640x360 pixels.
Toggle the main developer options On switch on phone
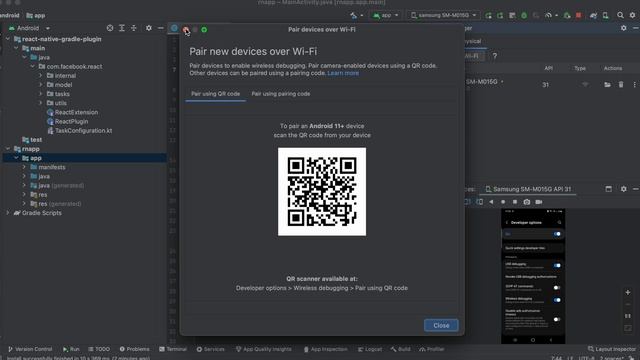[x=557, y=234]
